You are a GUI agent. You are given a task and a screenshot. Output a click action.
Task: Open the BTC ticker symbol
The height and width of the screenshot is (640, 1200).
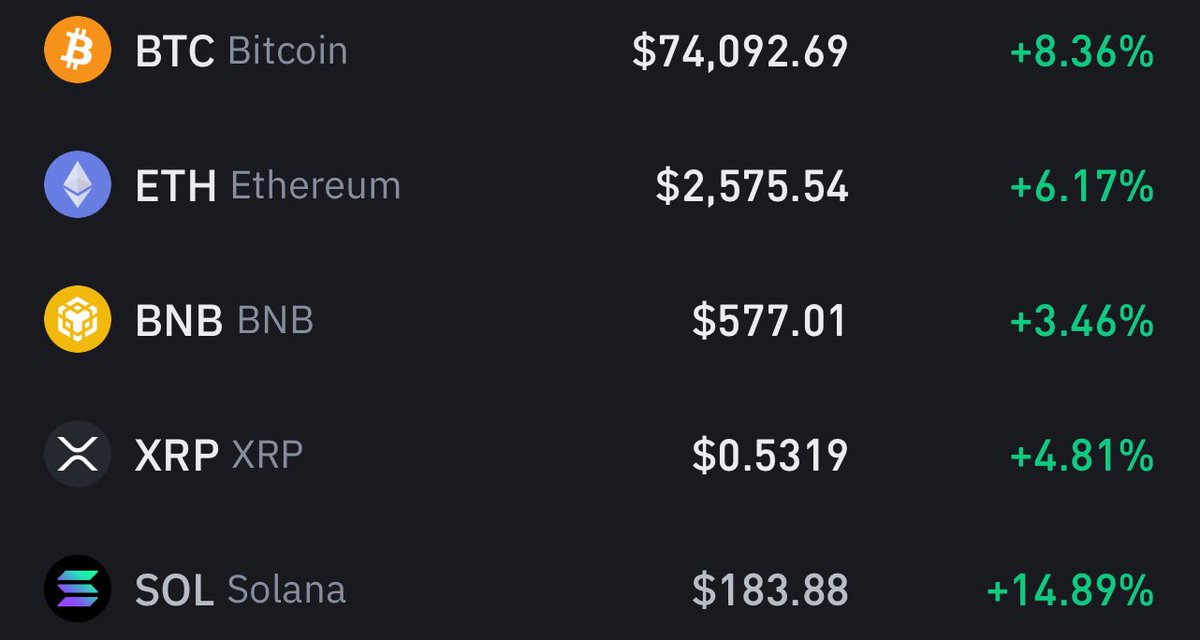pos(175,52)
